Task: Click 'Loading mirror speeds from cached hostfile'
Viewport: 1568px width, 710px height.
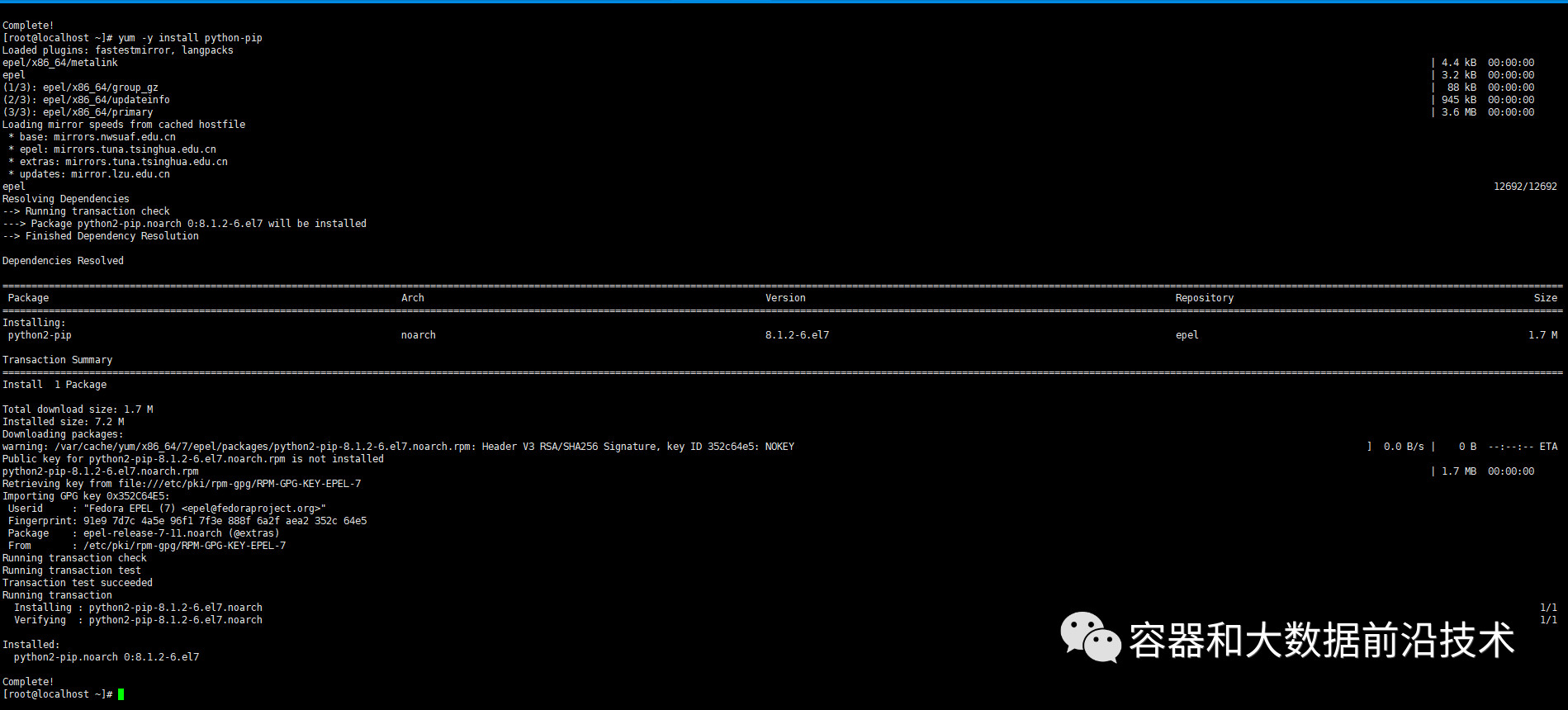Action: click(124, 125)
